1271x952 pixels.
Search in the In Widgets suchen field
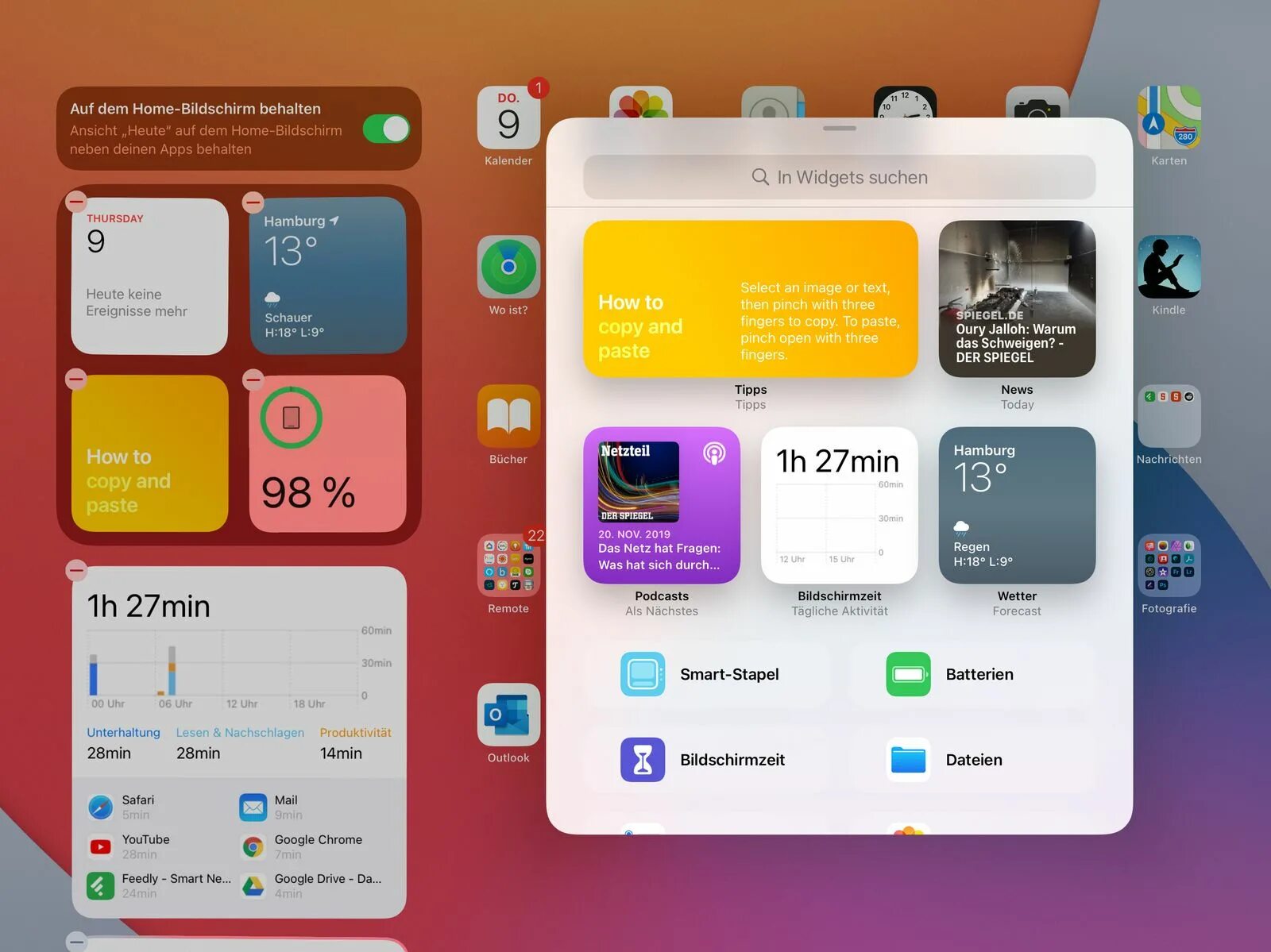click(840, 177)
